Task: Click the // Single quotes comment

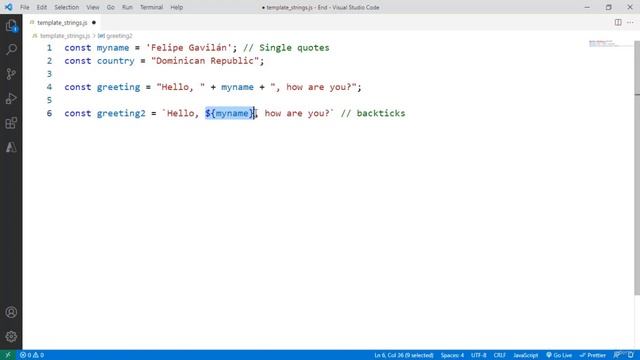Action: (x=286, y=48)
